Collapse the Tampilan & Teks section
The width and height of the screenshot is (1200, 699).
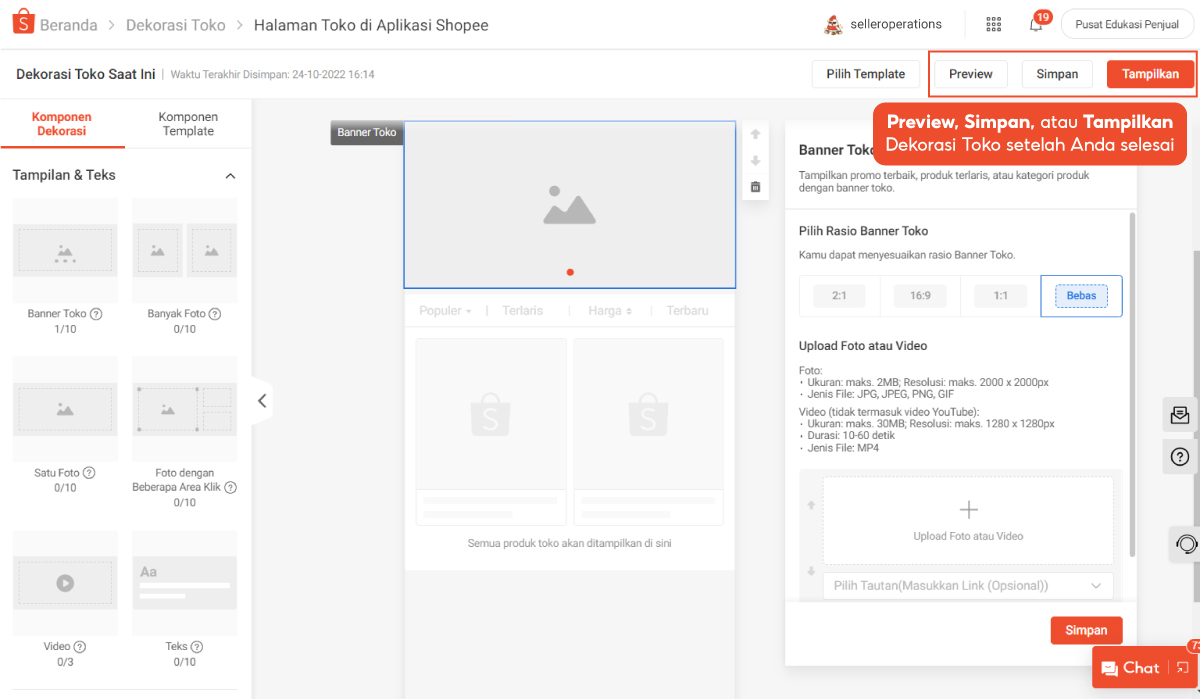(x=230, y=176)
